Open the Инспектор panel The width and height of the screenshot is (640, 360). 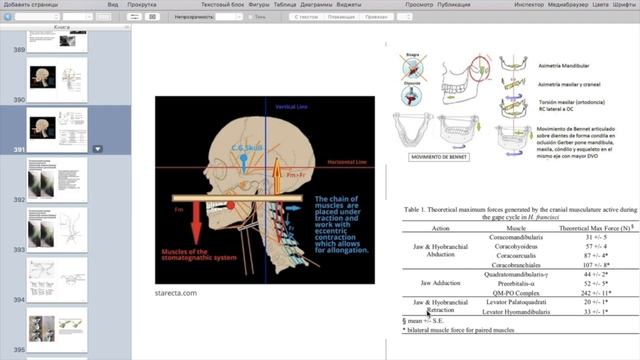[x=529, y=4]
